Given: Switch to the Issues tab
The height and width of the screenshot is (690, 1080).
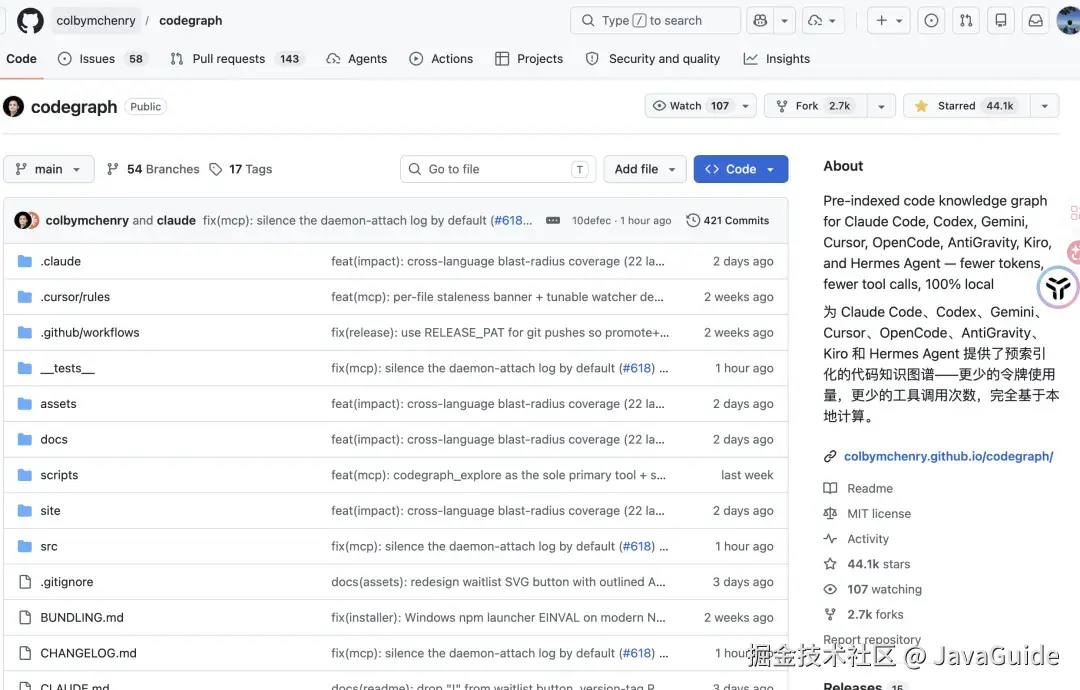Looking at the screenshot, I should [101, 59].
